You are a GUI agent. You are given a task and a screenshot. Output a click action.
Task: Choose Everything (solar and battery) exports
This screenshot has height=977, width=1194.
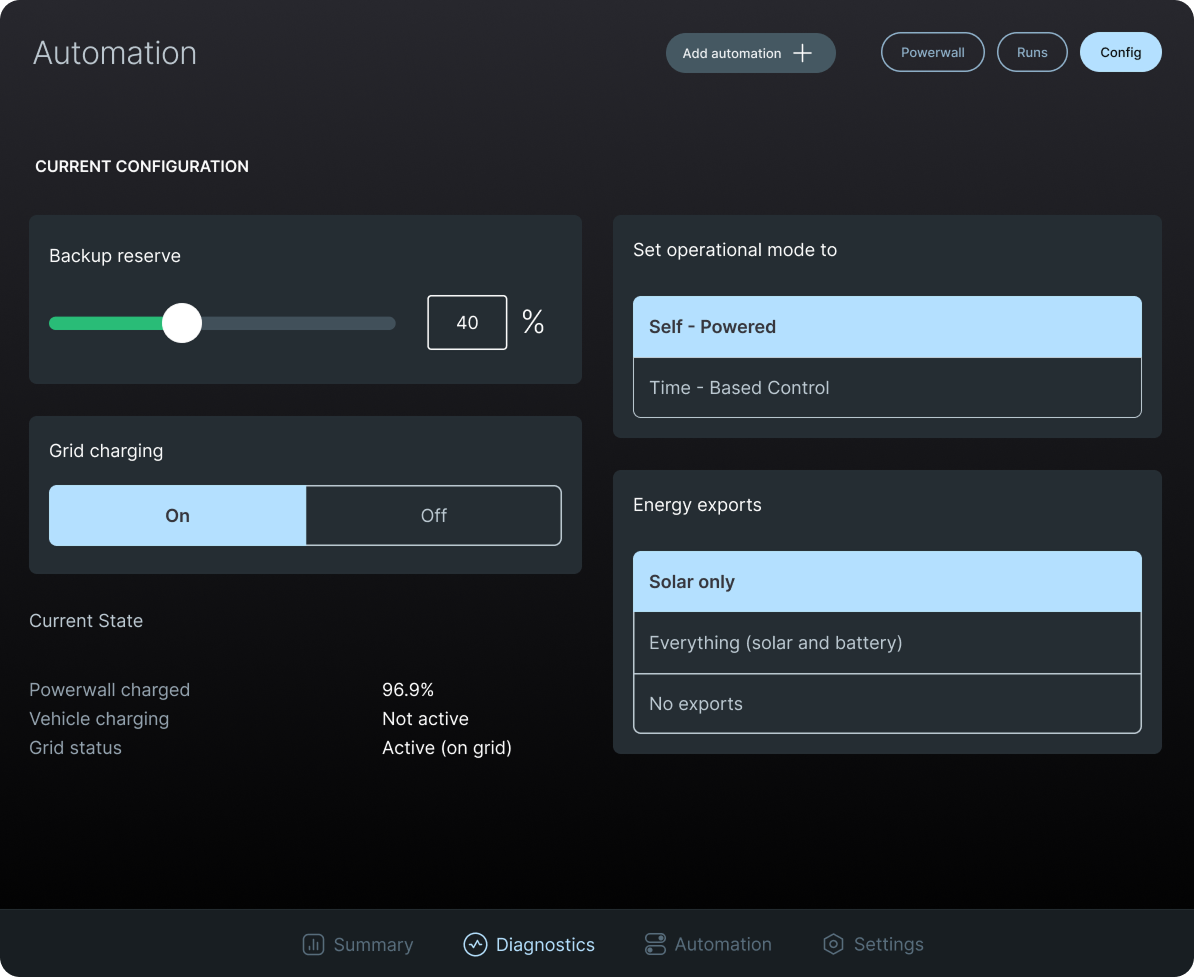pyautogui.click(x=887, y=643)
